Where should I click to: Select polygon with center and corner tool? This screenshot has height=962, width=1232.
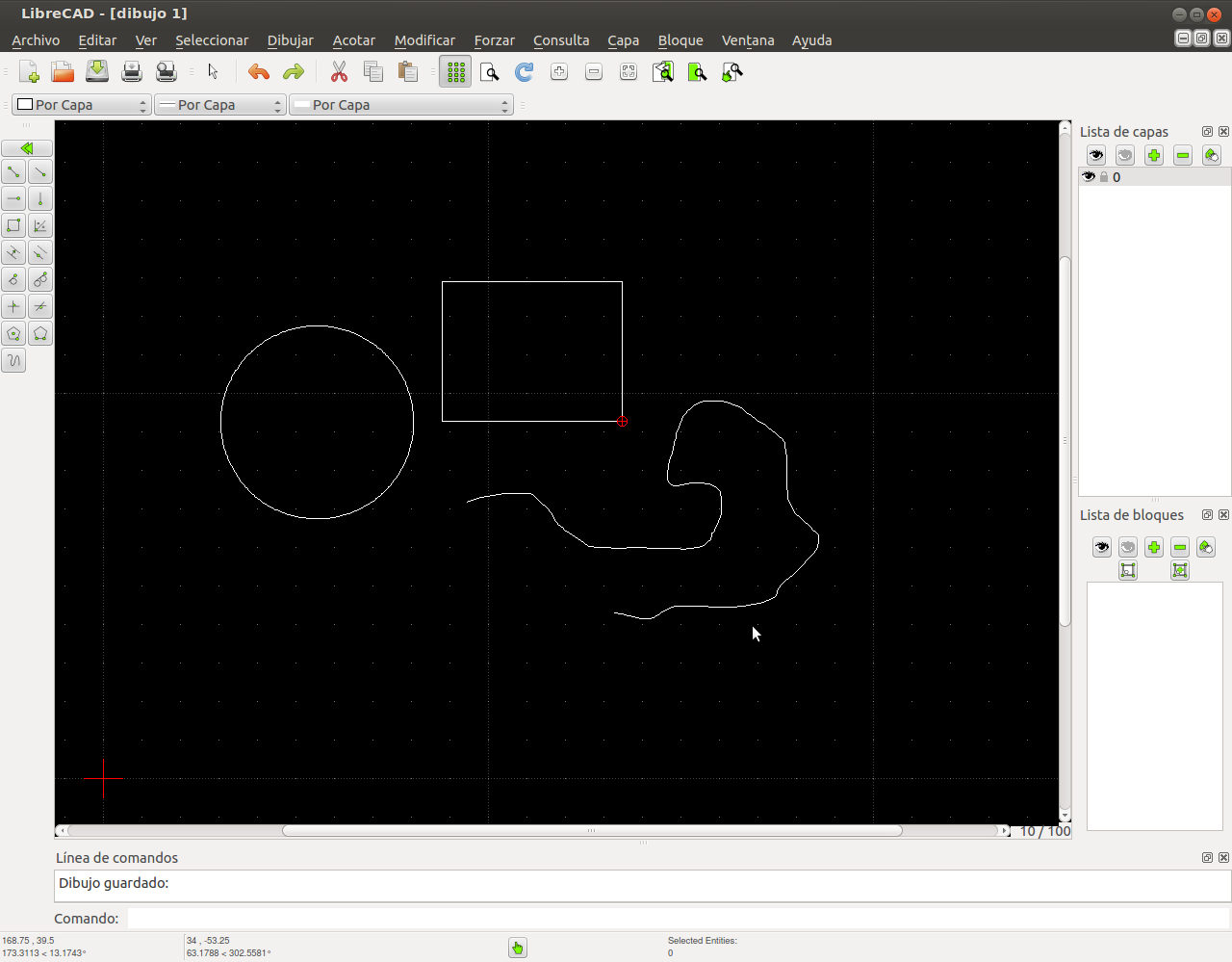click(x=13, y=333)
